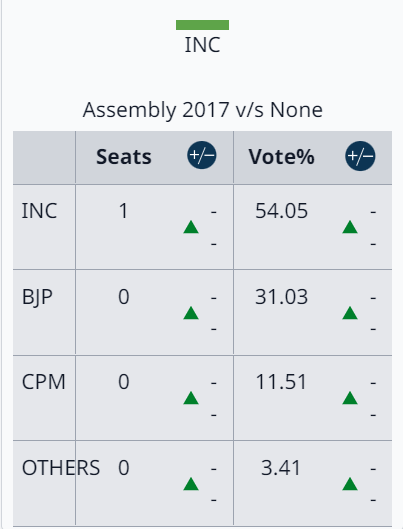This screenshot has width=403, height=529.
Task: Click the Vote% column header
Action: coord(282,157)
